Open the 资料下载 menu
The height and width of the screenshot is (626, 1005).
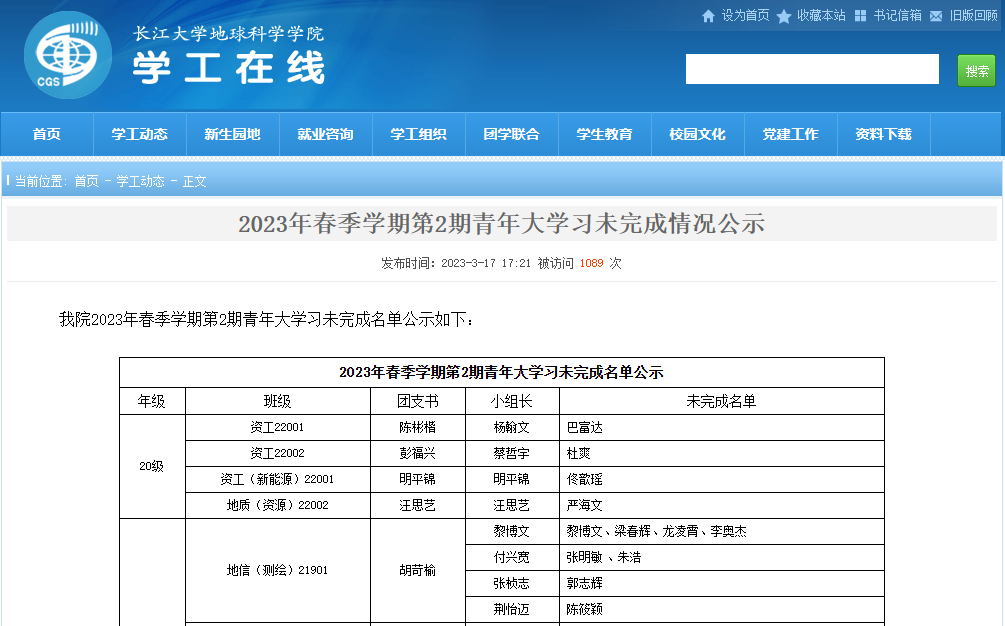(883, 134)
